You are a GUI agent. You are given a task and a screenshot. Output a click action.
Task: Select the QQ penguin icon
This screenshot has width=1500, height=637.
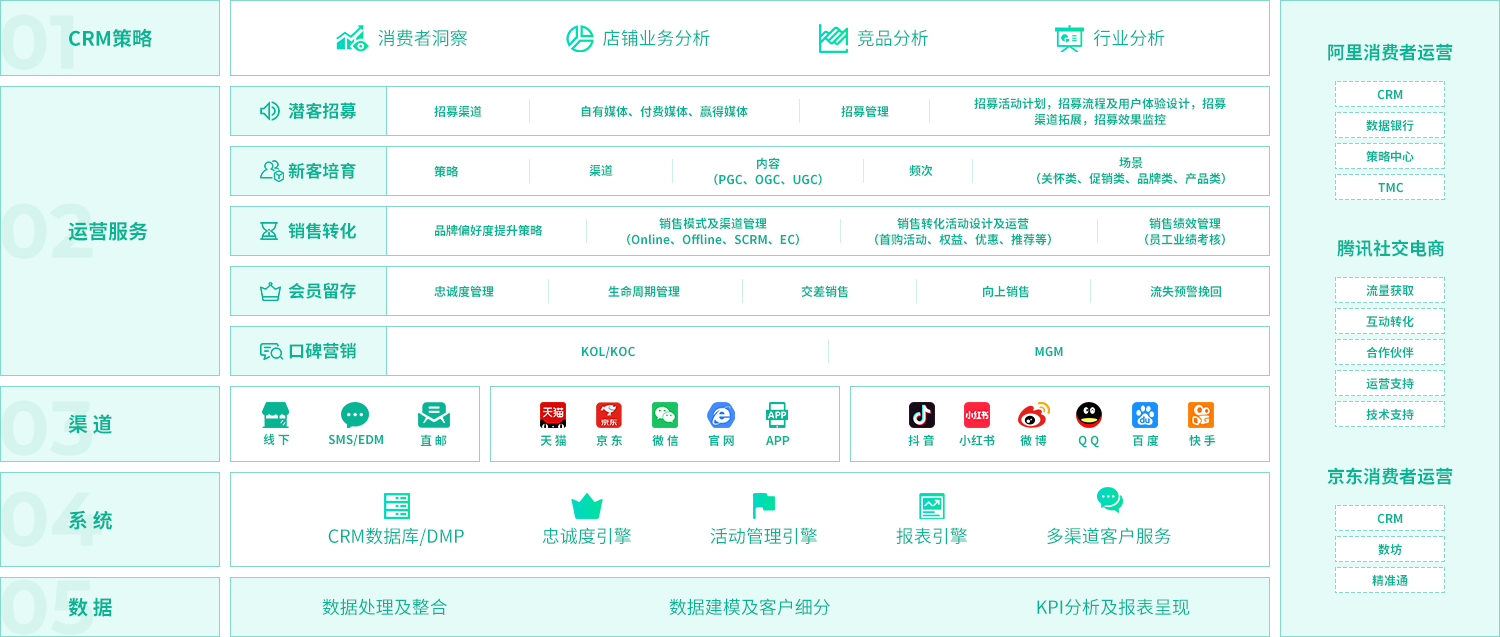[x=1089, y=415]
